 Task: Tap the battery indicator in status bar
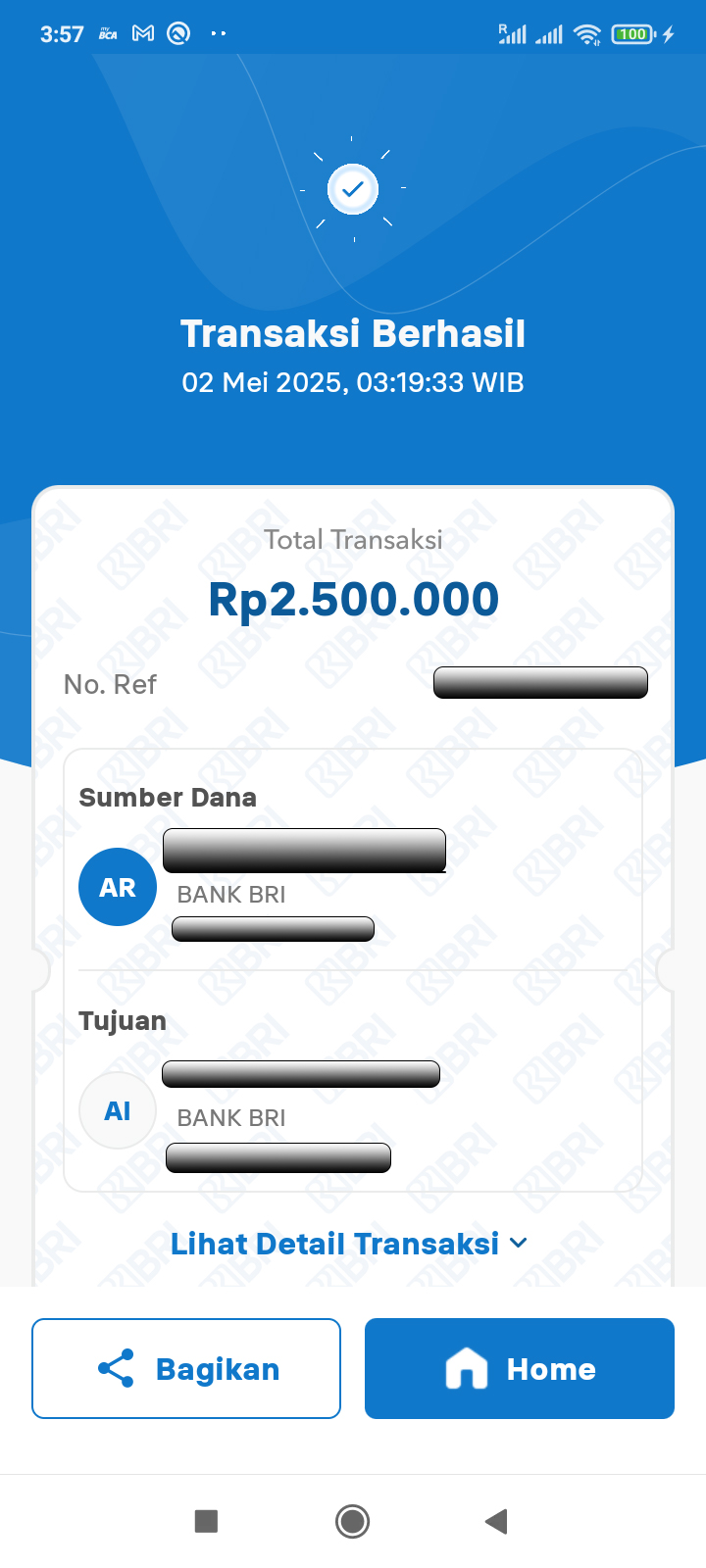(x=633, y=34)
